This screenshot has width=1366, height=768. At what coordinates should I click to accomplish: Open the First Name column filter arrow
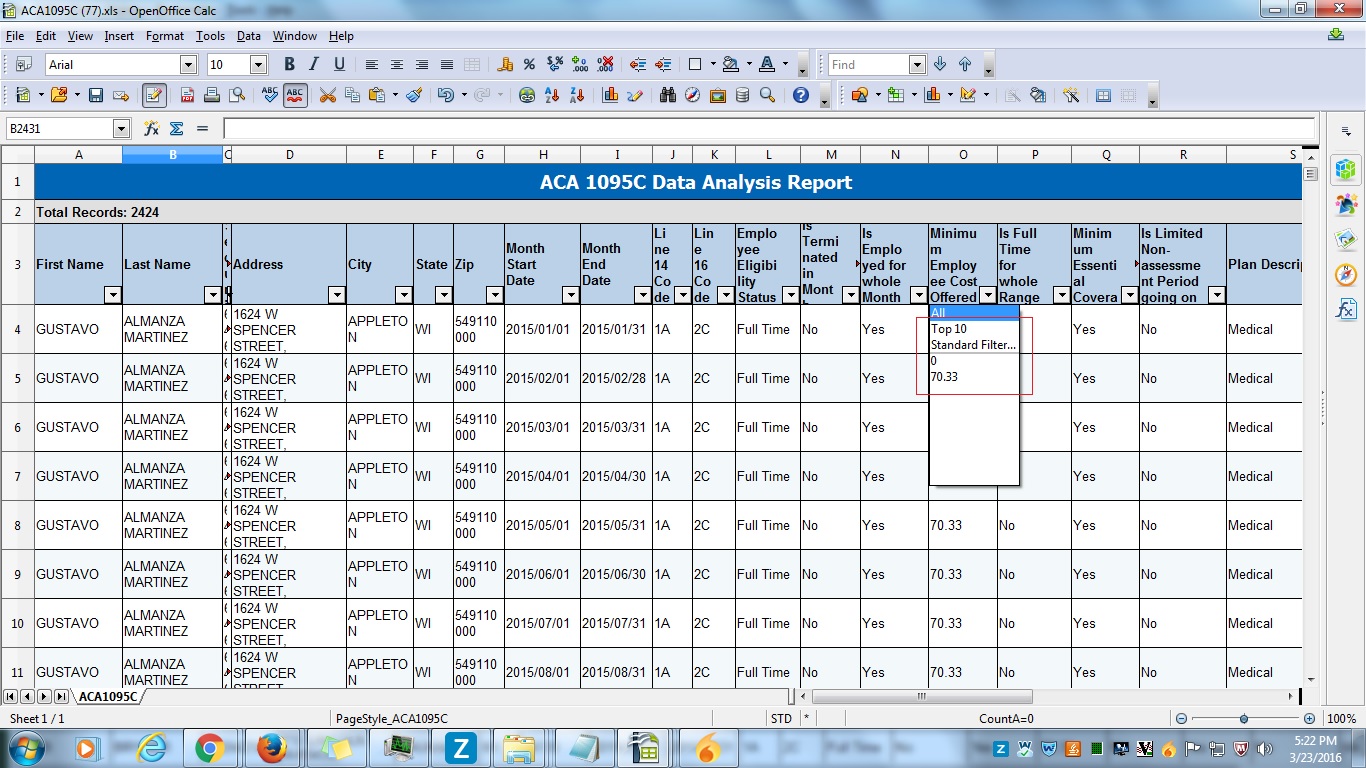112,295
